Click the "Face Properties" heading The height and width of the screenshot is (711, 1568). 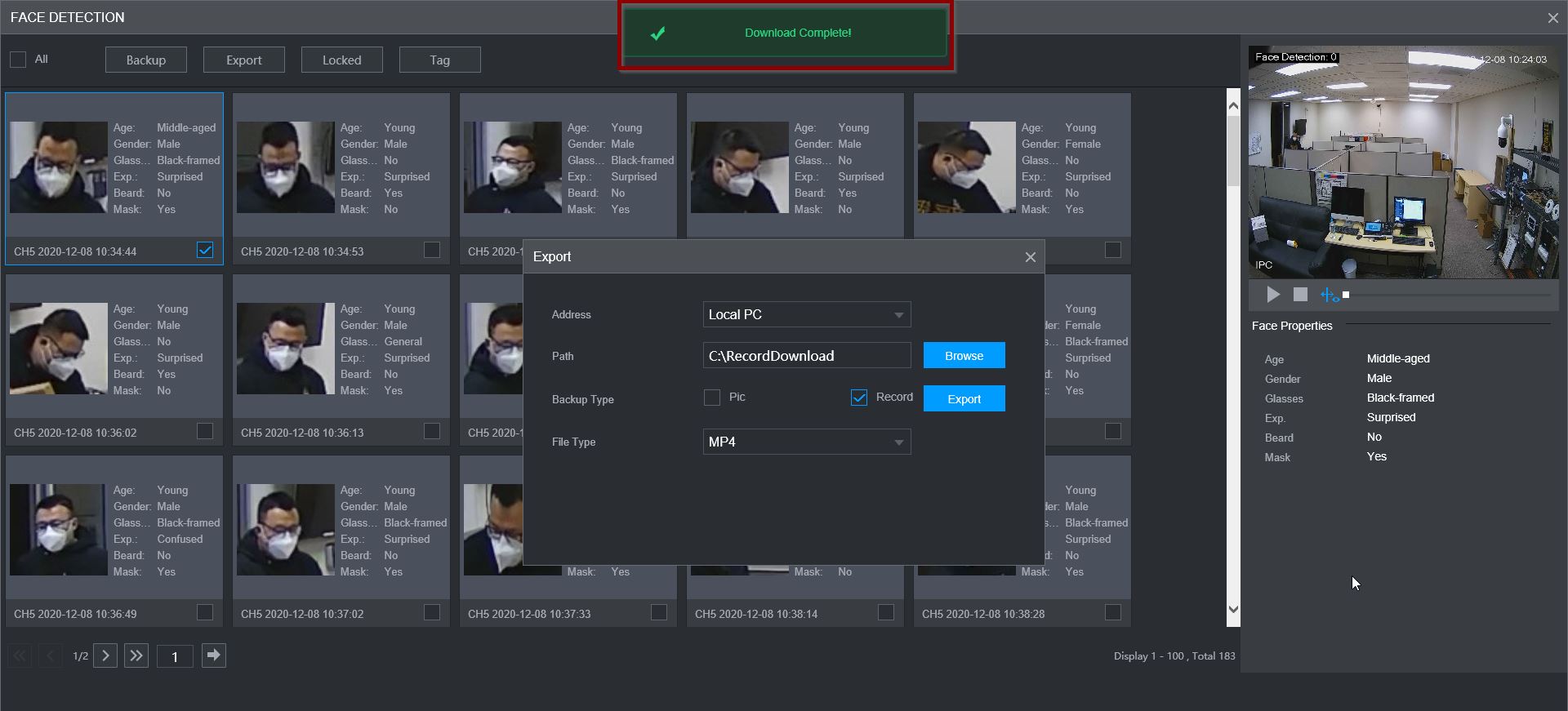coord(1292,326)
